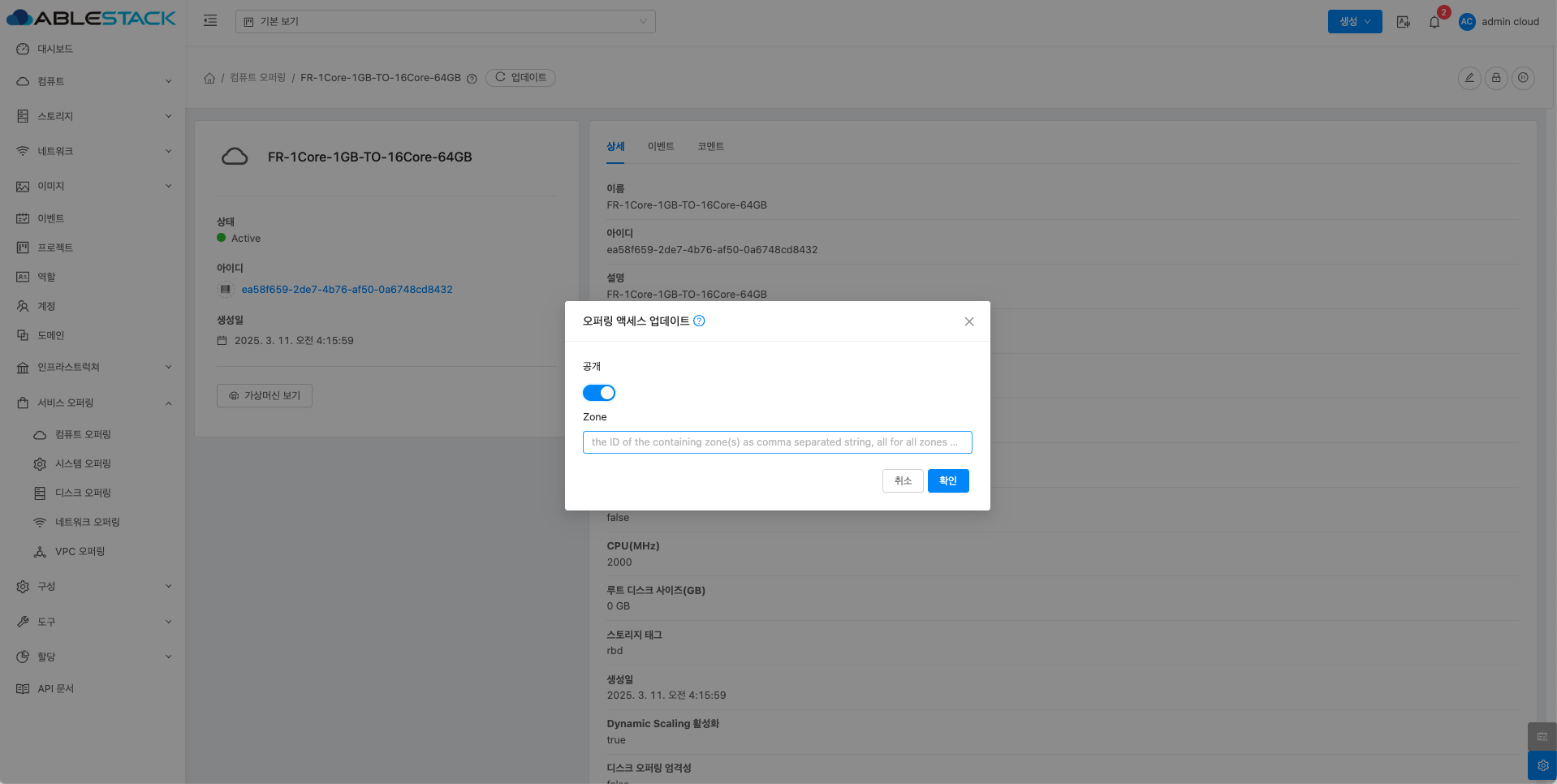Switch to the 이벤트 events tab

(660, 146)
